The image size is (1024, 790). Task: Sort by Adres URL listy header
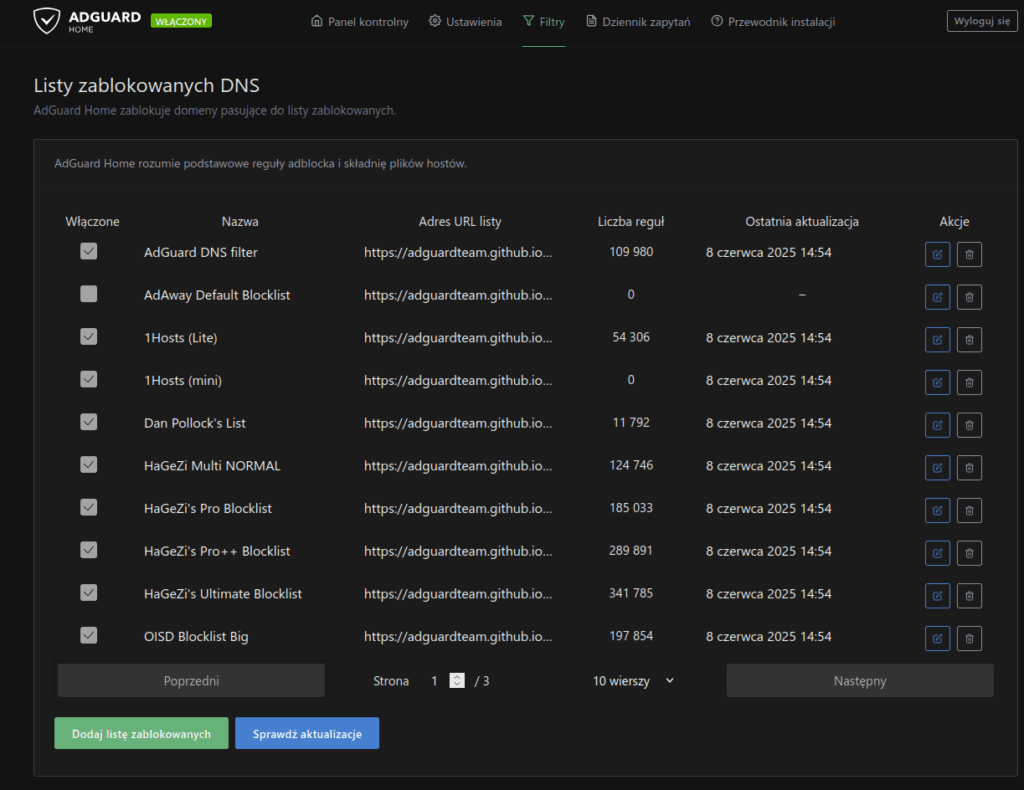[x=460, y=221]
